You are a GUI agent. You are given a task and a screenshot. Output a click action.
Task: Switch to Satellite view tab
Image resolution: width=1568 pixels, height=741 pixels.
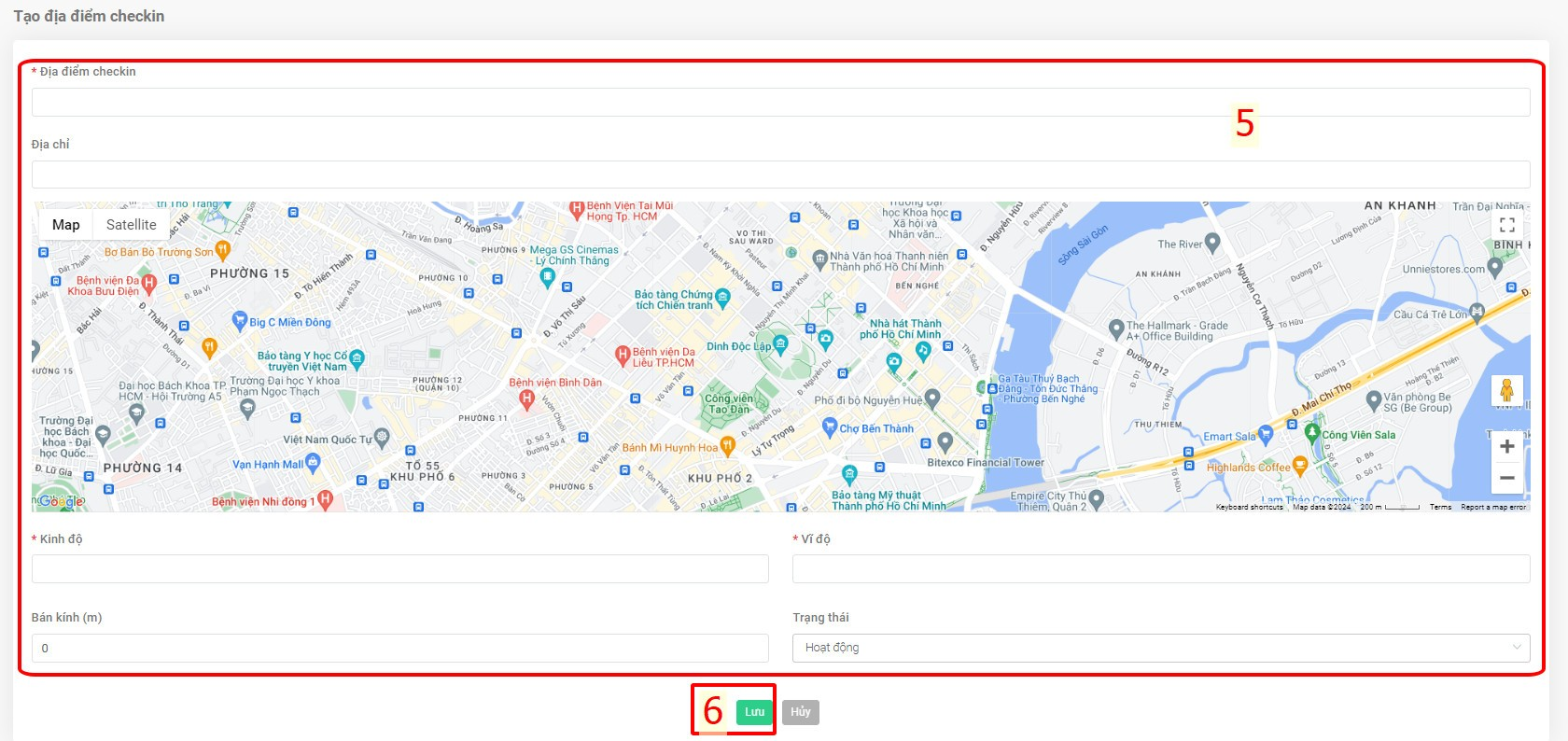click(x=132, y=225)
